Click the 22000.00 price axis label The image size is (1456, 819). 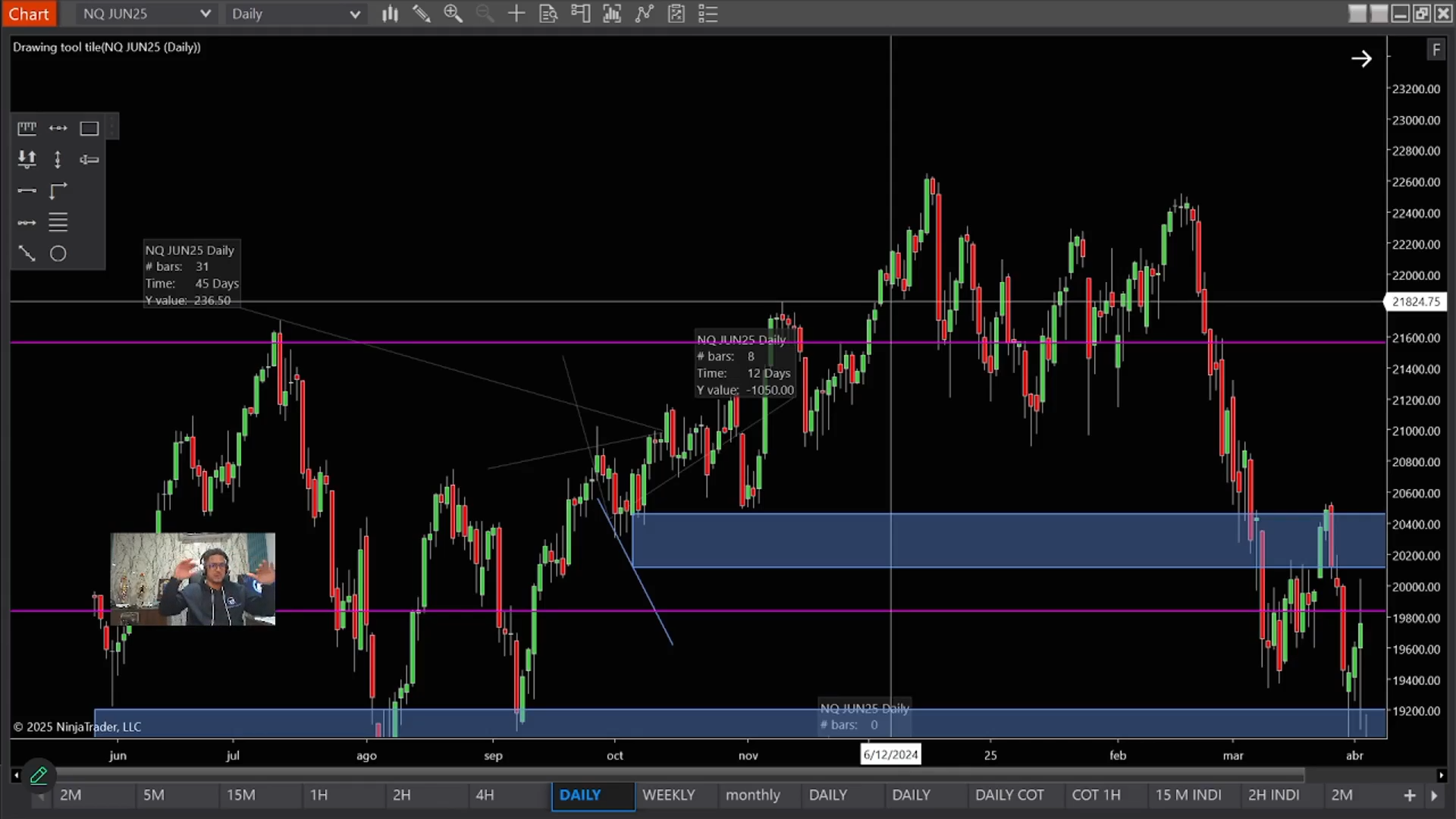(1416, 275)
